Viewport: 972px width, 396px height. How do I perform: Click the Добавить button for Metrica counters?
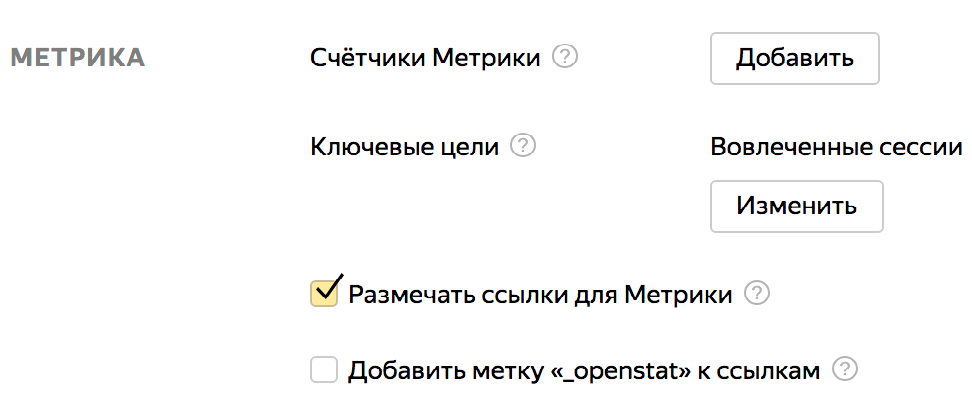coord(795,58)
